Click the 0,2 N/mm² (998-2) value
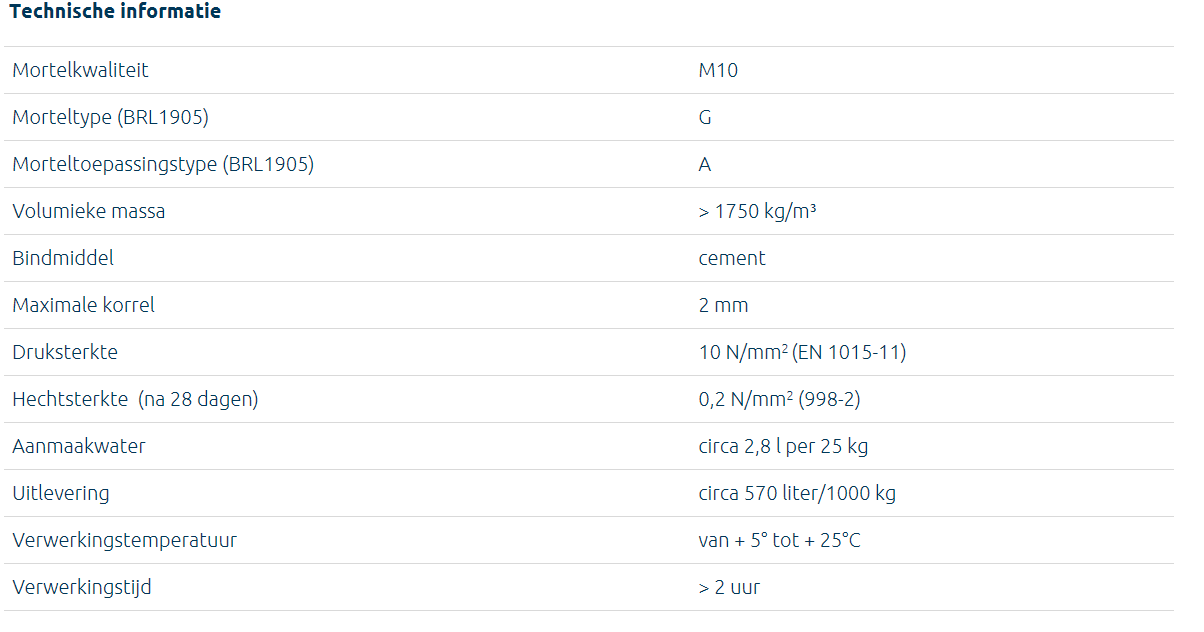The image size is (1204, 632). pyautogui.click(x=779, y=400)
